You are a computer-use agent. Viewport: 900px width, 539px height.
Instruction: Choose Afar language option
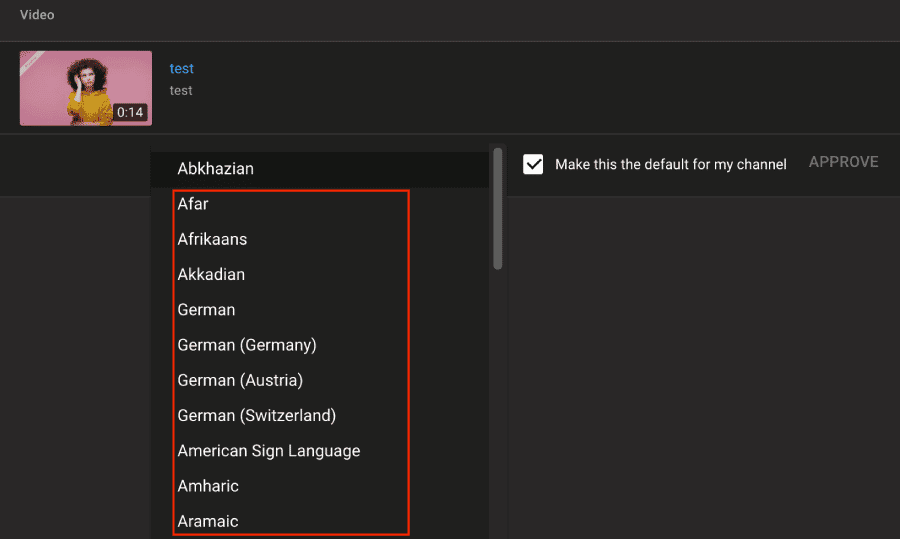pyautogui.click(x=320, y=204)
